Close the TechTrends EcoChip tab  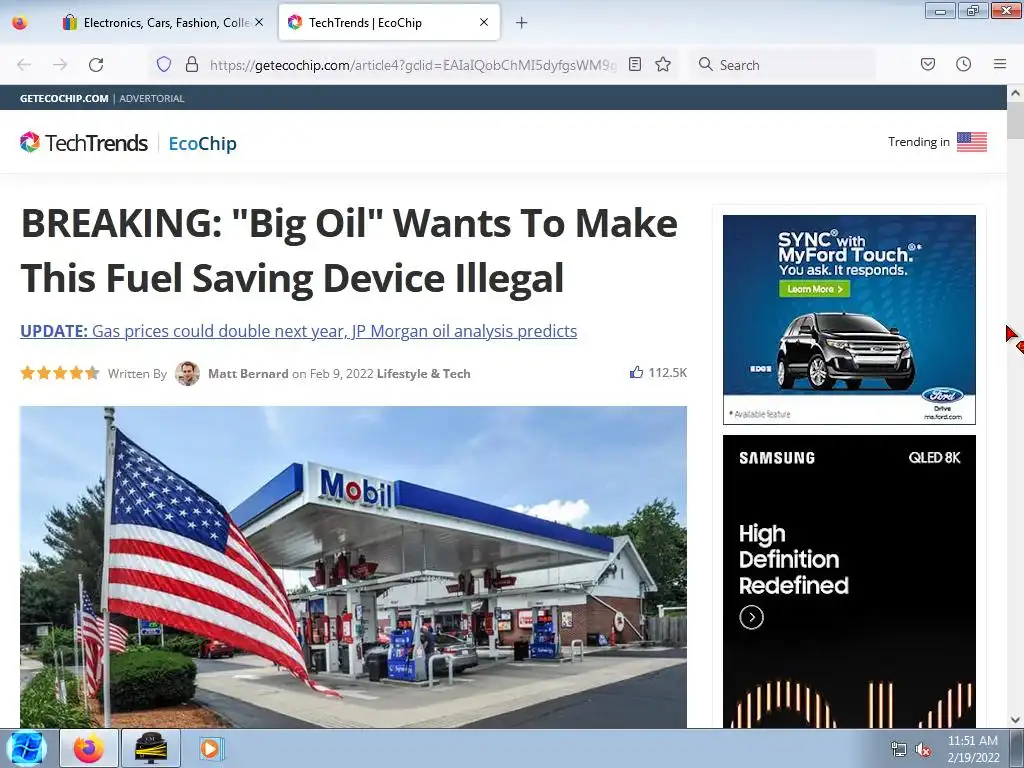point(484,22)
